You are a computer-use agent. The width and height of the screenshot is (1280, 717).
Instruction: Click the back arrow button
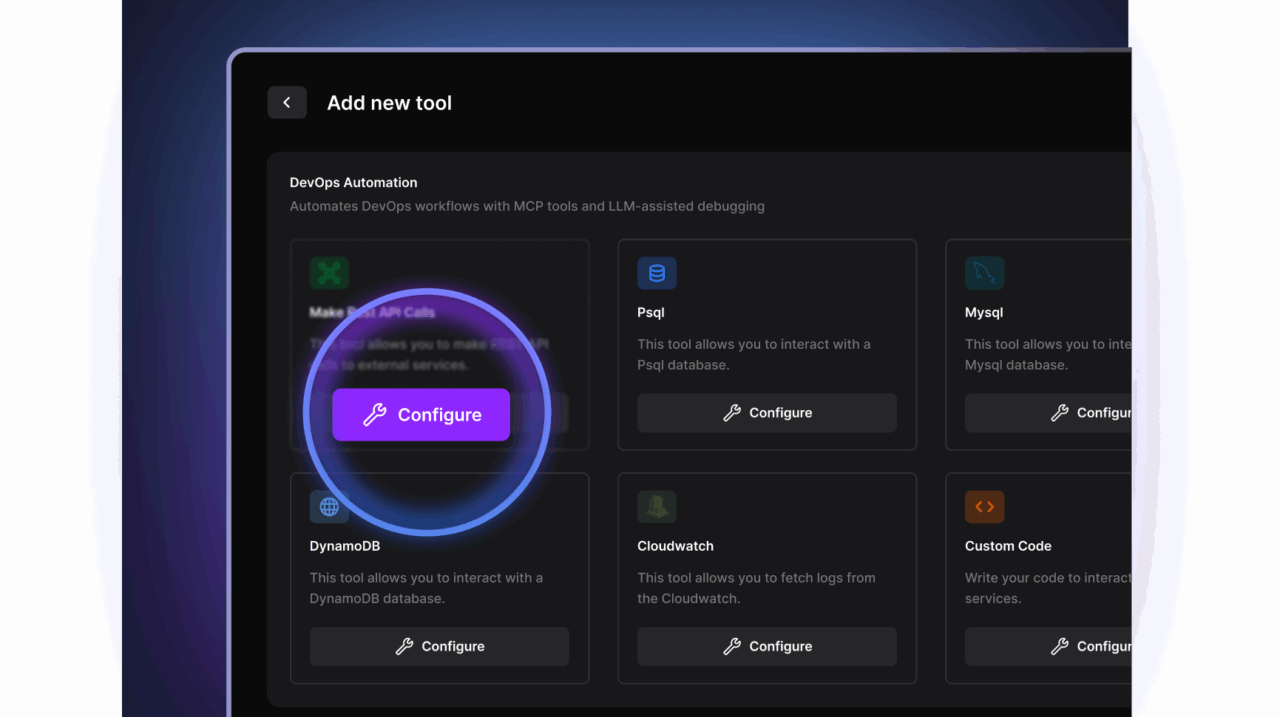287,103
